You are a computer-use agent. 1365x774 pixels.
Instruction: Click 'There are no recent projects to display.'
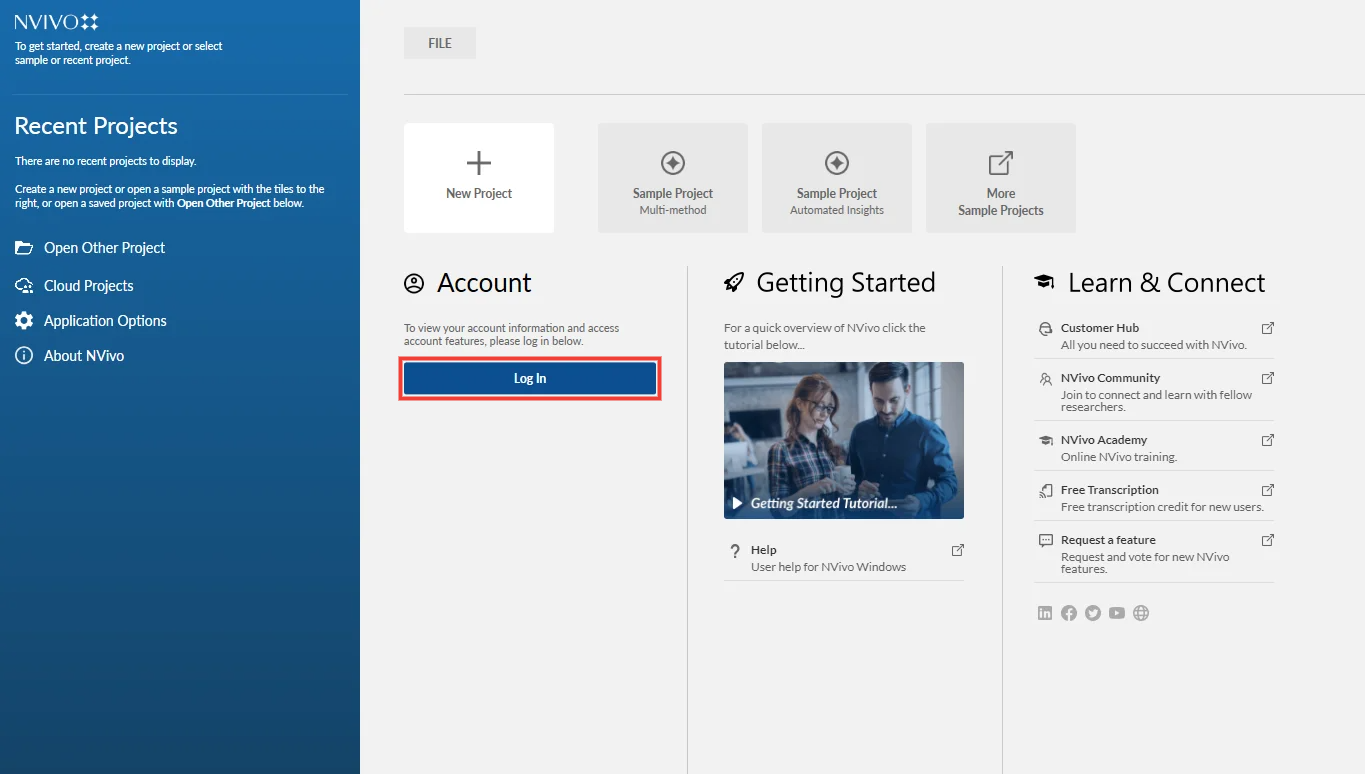(106, 161)
